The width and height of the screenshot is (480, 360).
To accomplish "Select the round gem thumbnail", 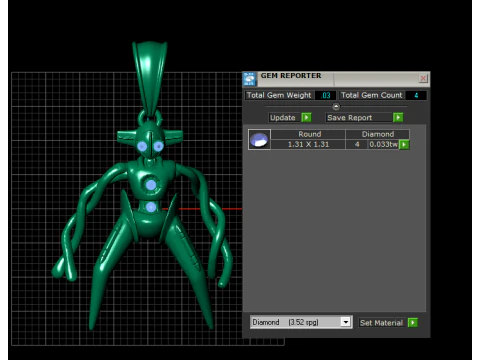I will tap(259, 139).
